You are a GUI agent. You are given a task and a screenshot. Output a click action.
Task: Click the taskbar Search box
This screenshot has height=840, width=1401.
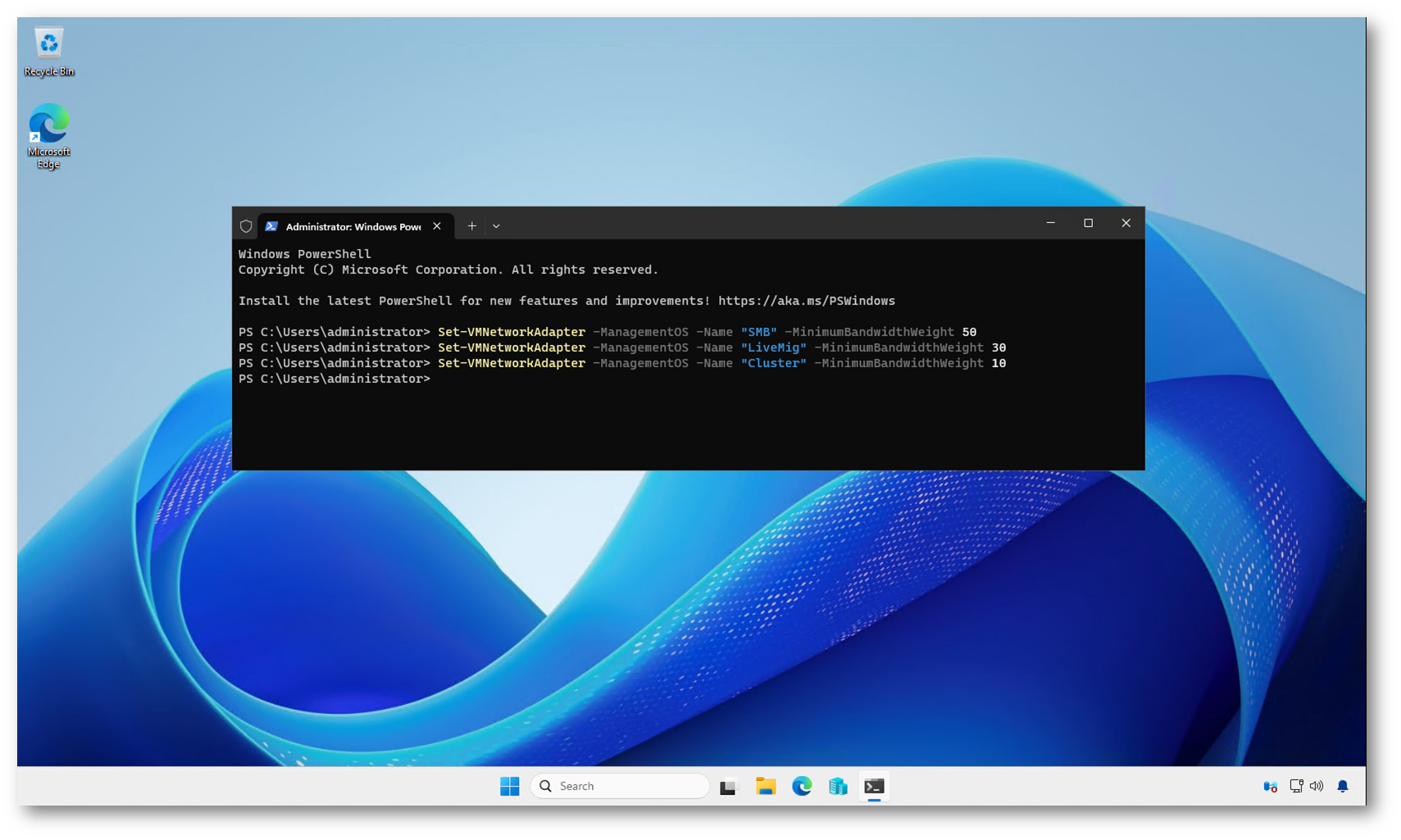click(620, 786)
